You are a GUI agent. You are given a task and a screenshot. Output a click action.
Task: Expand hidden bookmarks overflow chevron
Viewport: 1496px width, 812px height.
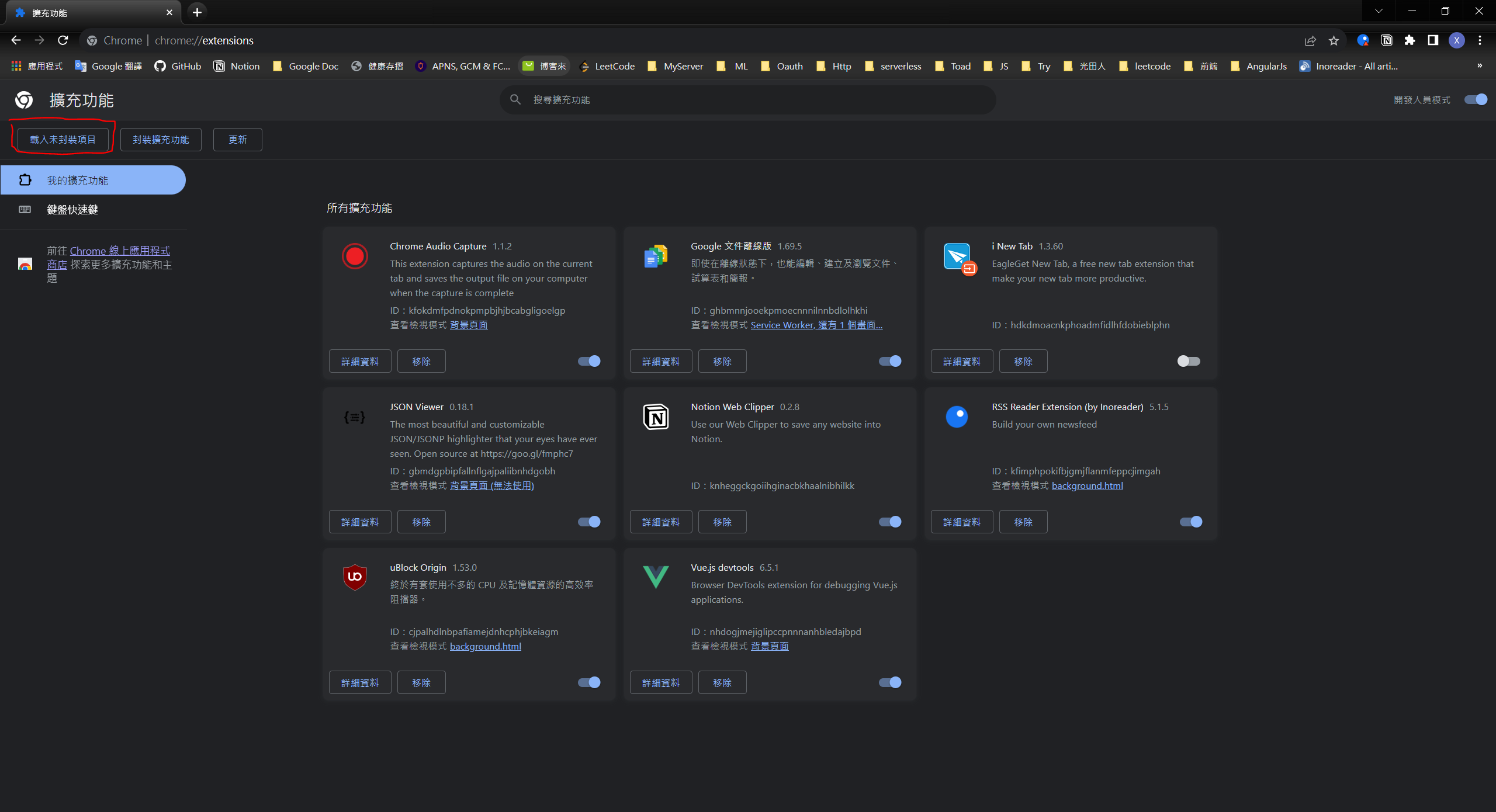tap(1480, 66)
